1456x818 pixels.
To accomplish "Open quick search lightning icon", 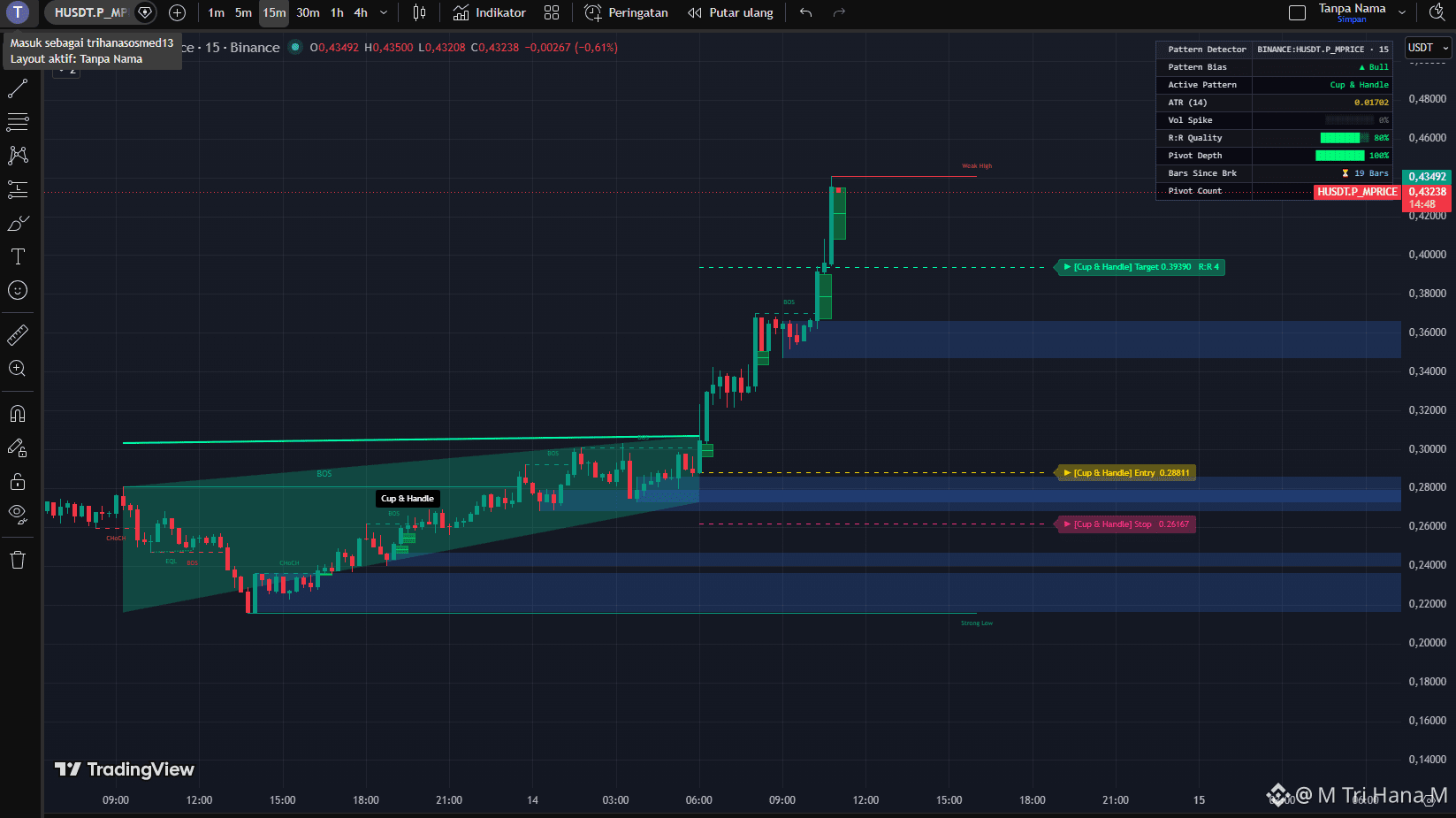I will [x=1437, y=12].
